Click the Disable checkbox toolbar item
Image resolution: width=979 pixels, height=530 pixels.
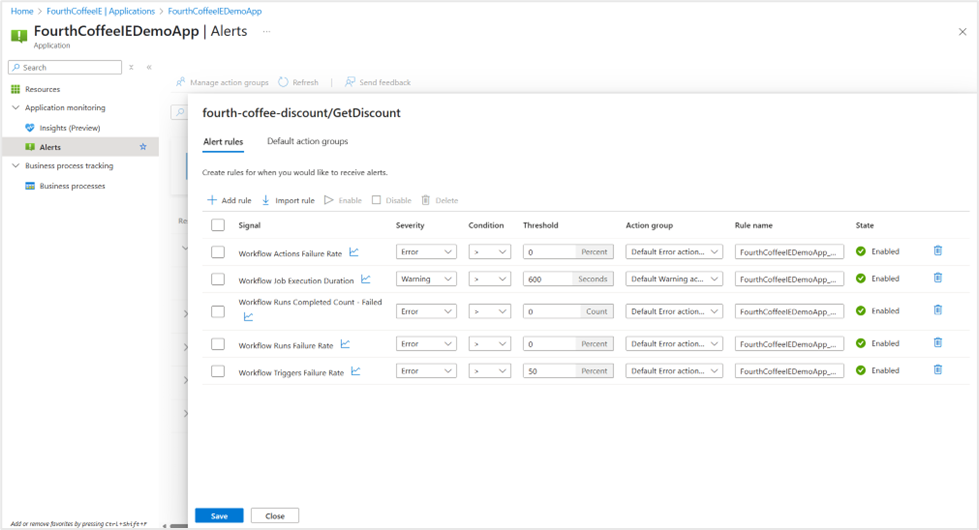(391, 200)
